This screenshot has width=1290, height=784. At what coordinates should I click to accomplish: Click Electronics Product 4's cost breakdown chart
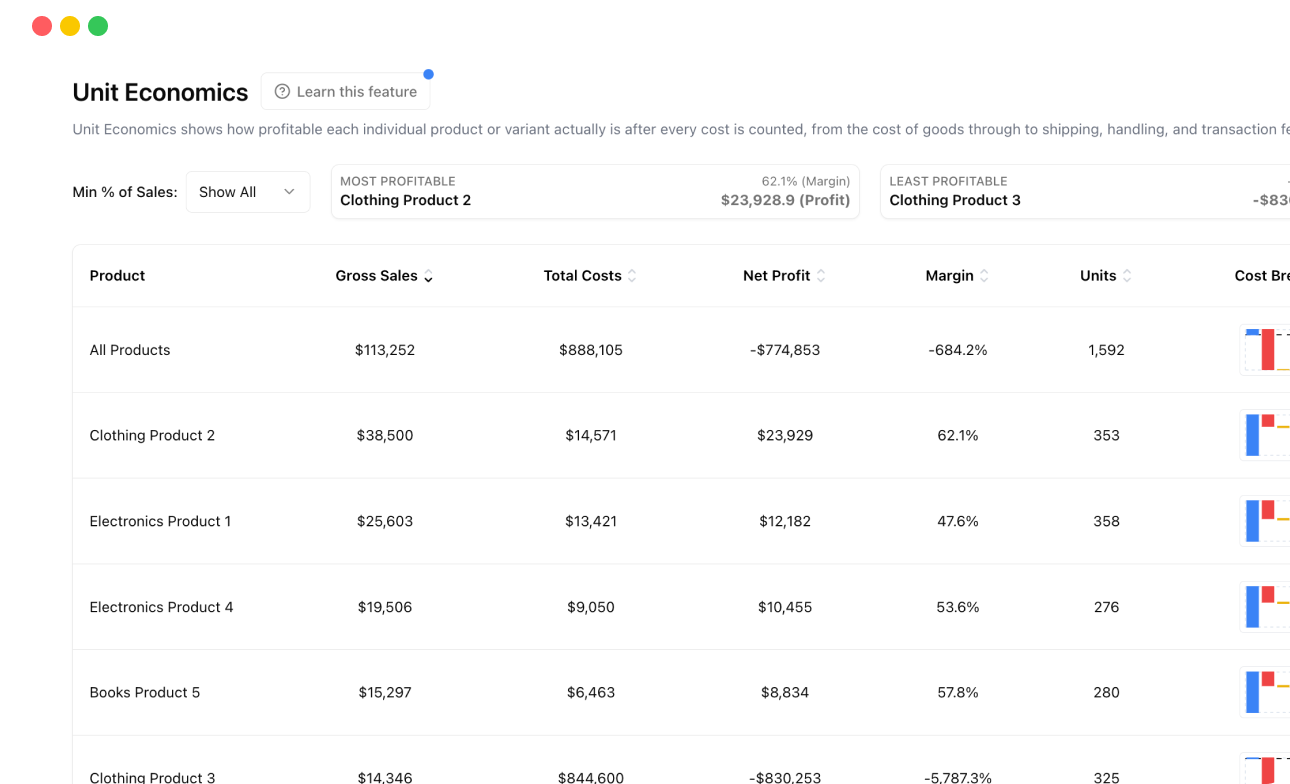click(1265, 606)
